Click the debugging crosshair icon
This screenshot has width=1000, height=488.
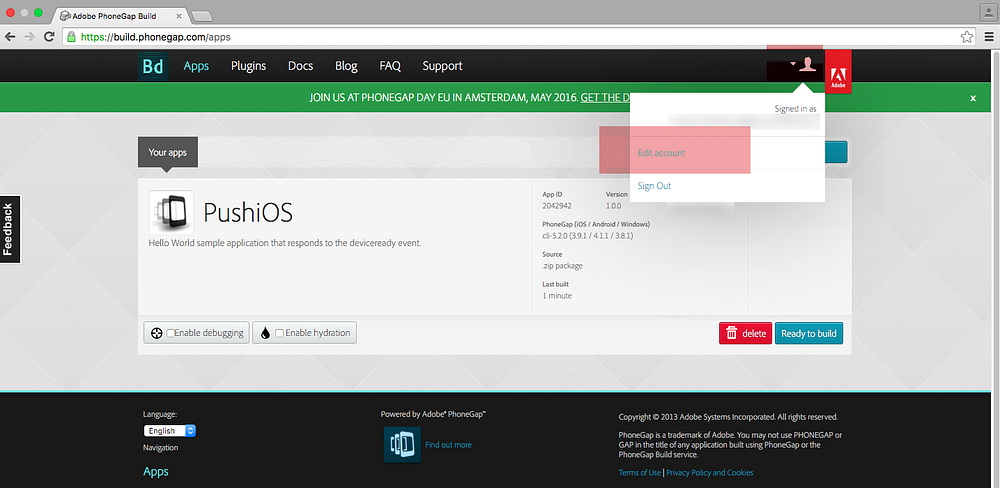coord(157,333)
